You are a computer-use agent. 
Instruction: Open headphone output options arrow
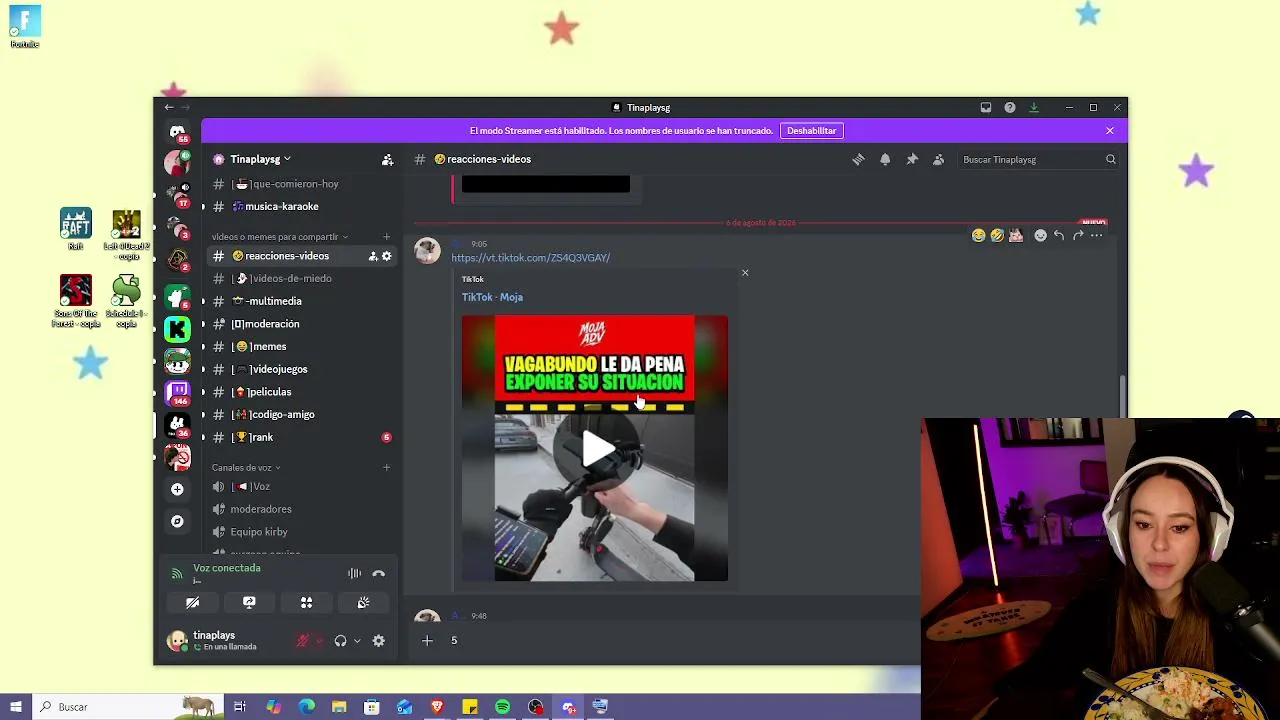[357, 641]
